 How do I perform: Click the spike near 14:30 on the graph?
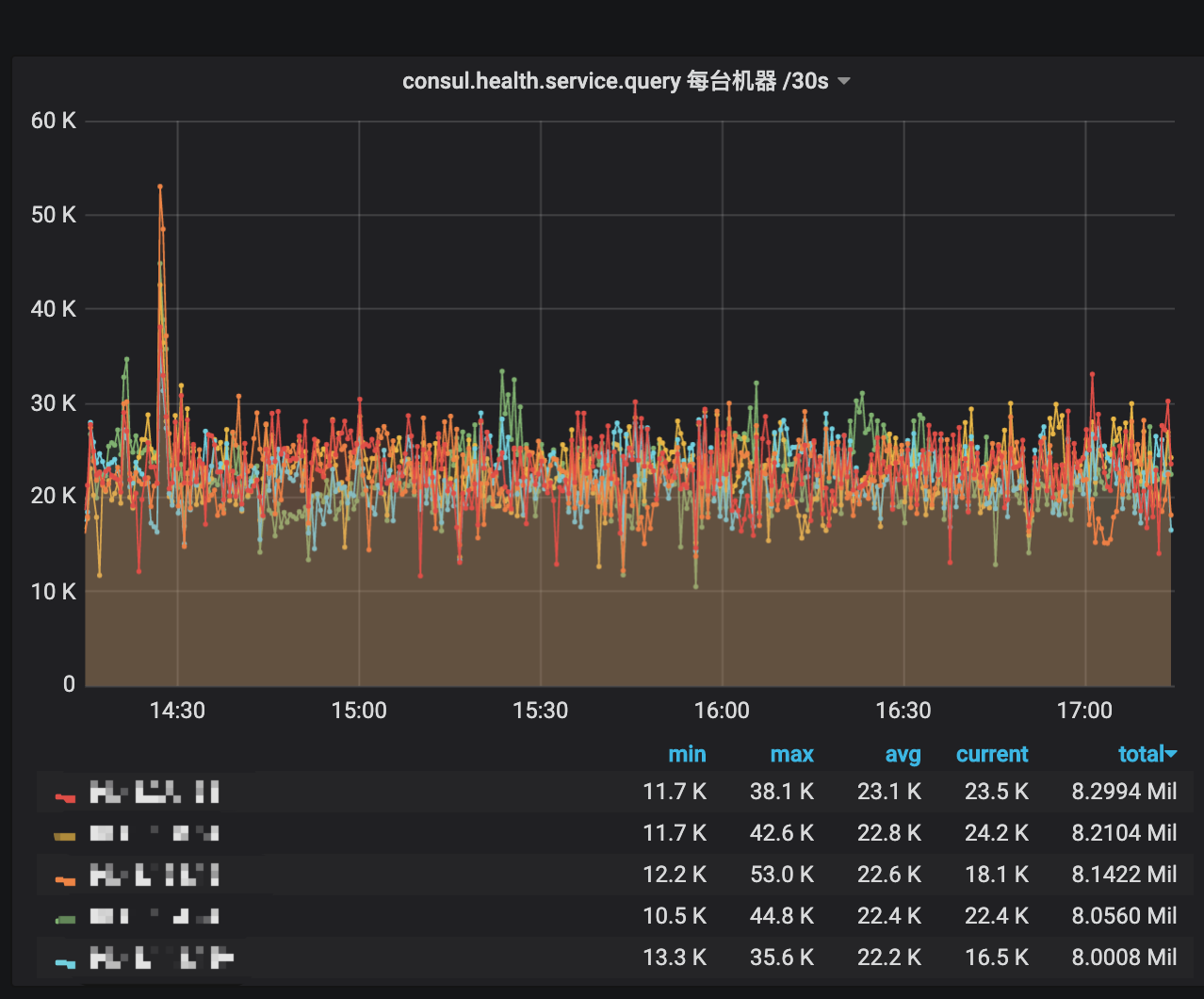(158, 188)
